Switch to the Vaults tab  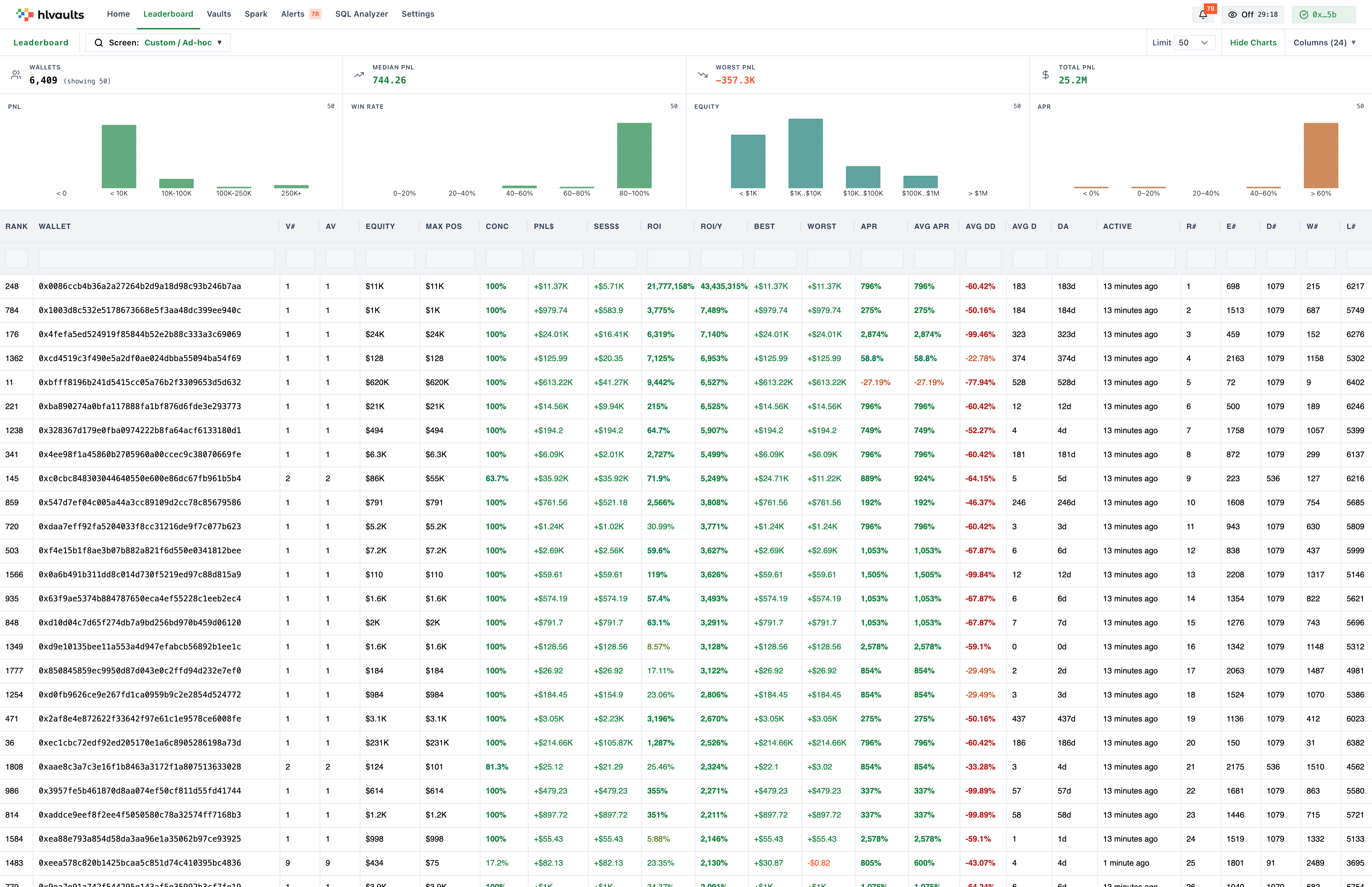click(219, 14)
